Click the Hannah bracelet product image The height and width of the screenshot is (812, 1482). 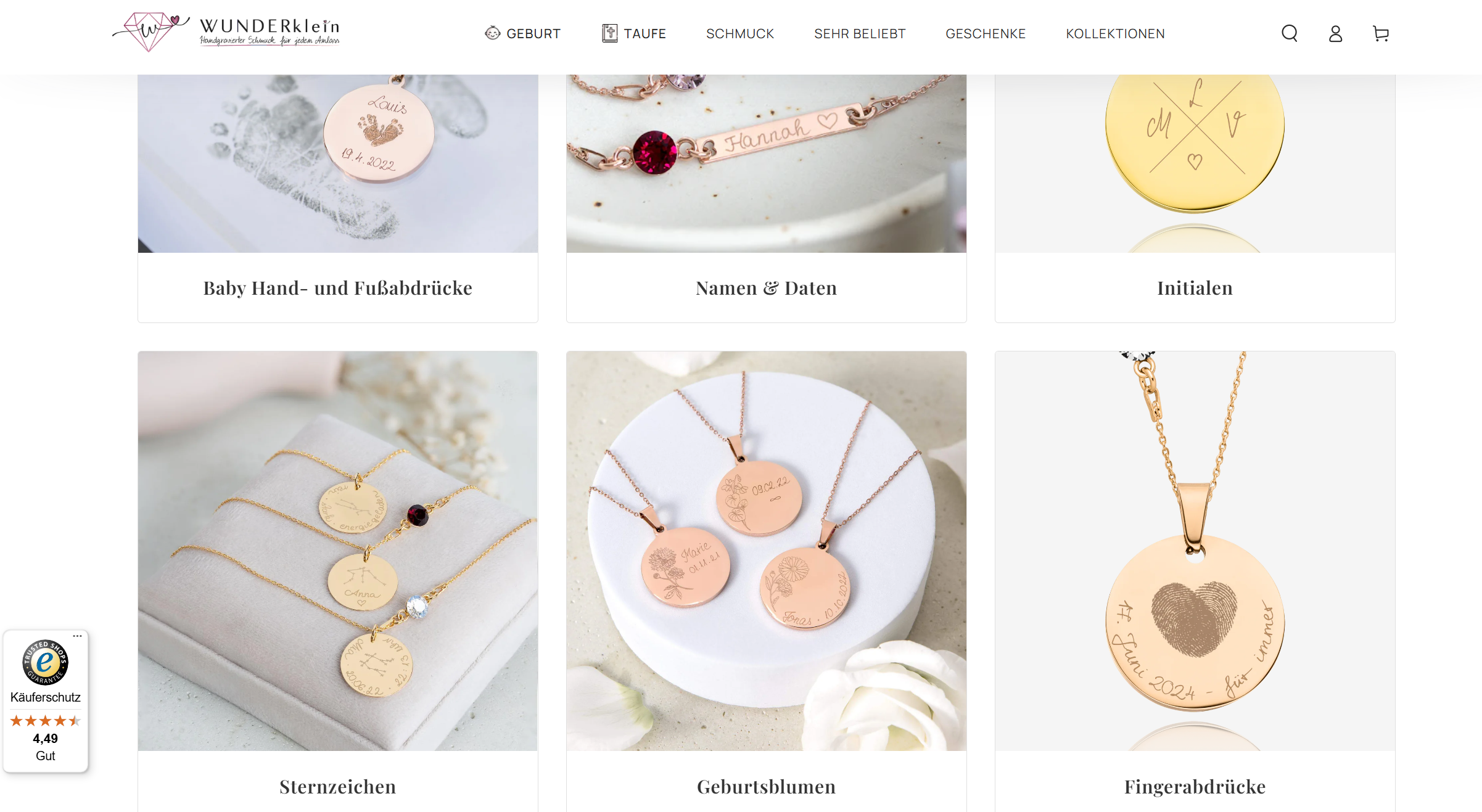(766, 163)
